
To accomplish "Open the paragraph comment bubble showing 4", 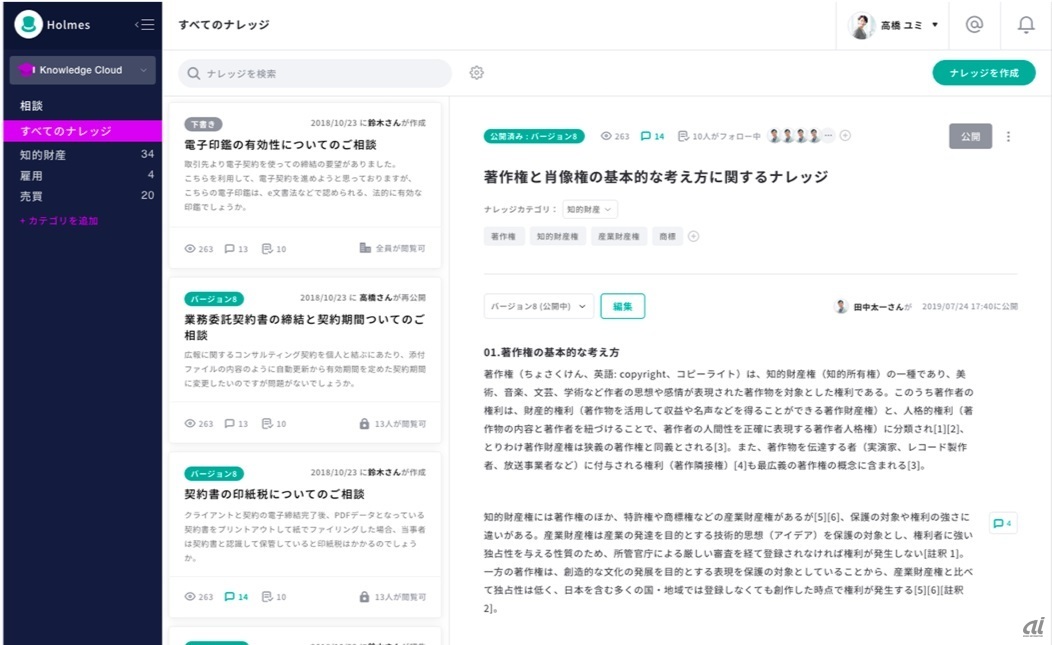I will click(x=1003, y=523).
